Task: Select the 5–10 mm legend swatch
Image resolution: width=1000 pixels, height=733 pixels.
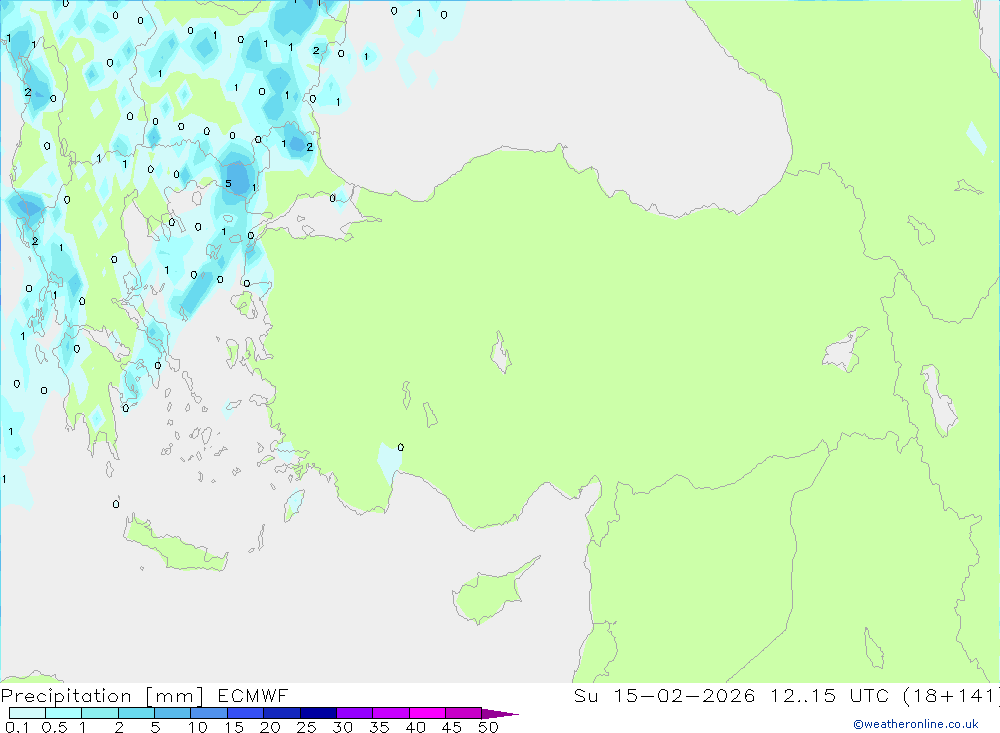Action: 173,713
